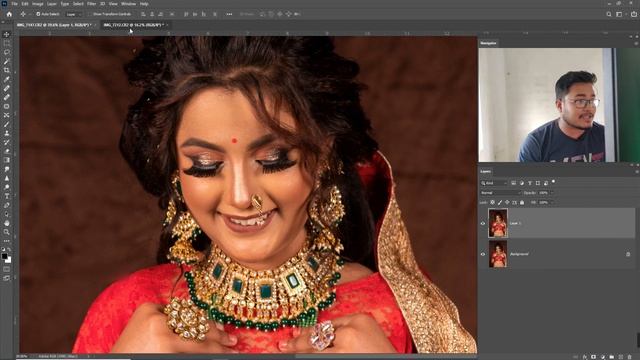Toggle Quick Mask mode
This screenshot has height=360, width=640.
click(x=7, y=269)
